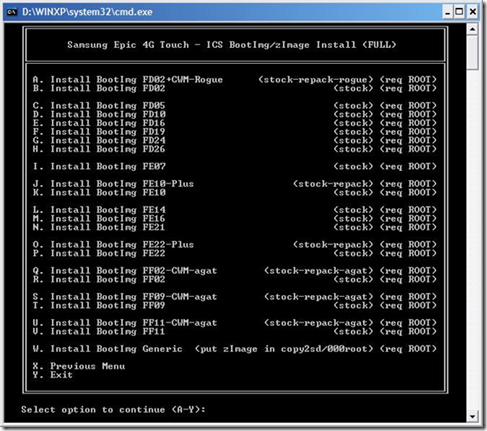Select line F. Install BootImg FD19
This screenshot has height=431, width=487.
click(x=99, y=132)
